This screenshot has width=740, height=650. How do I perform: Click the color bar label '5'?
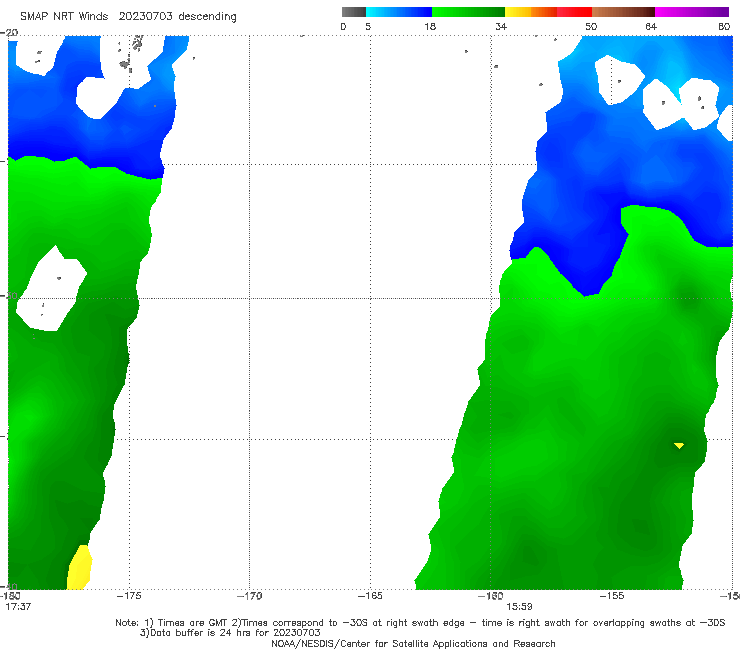pyautogui.click(x=368, y=26)
